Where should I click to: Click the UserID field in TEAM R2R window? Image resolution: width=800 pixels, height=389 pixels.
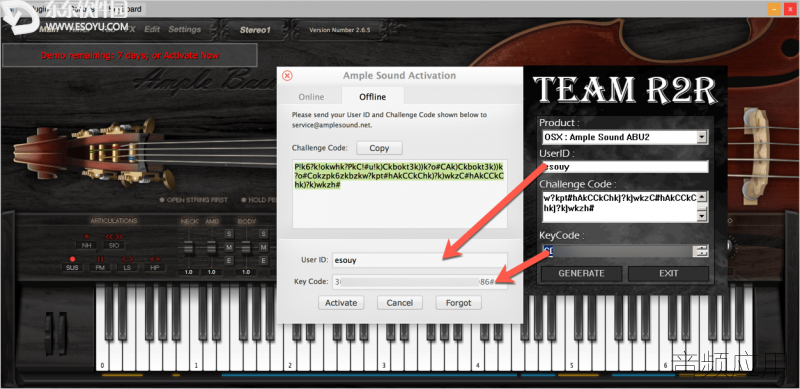[x=625, y=166]
